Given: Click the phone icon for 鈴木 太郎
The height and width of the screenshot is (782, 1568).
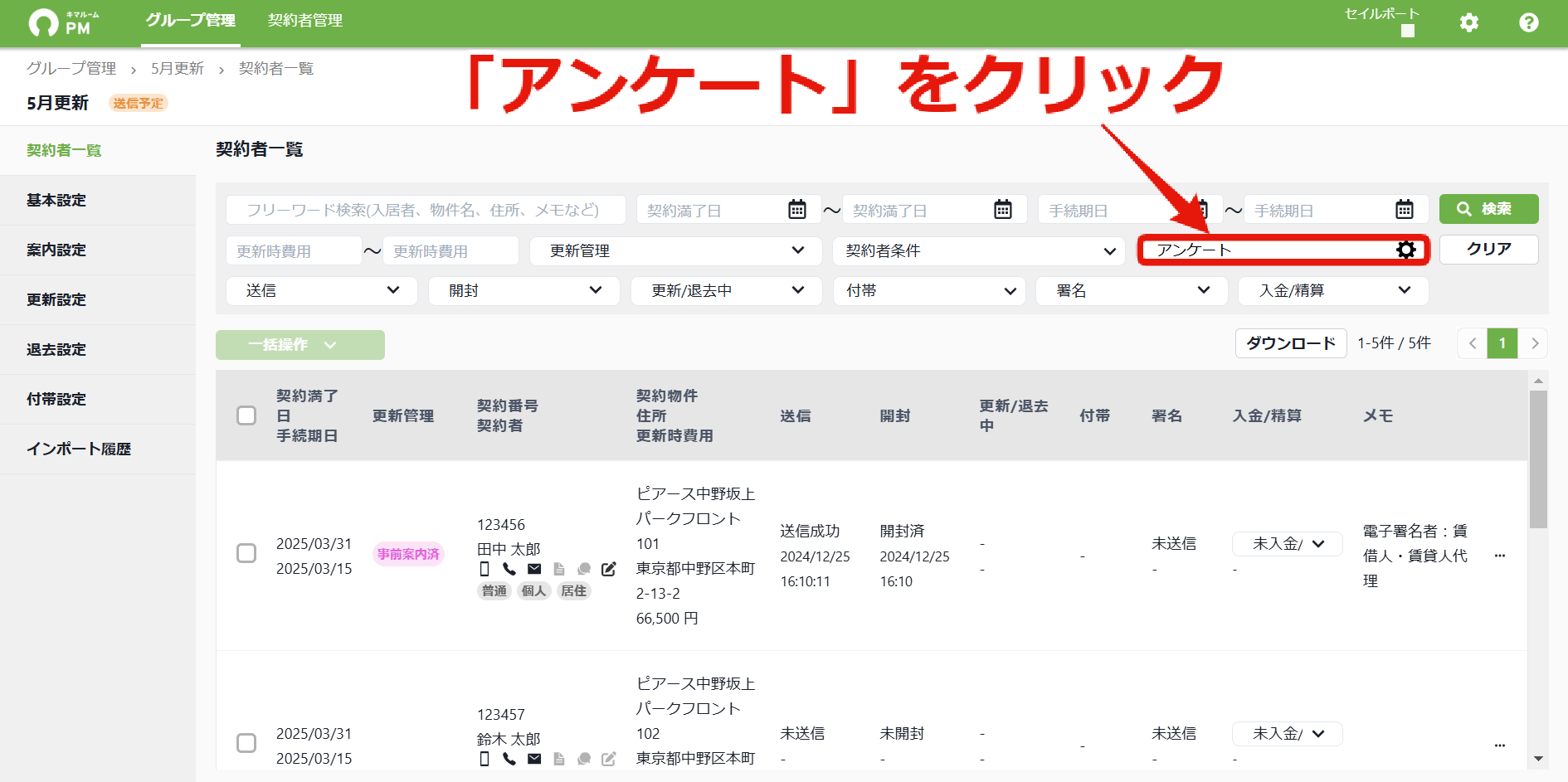Looking at the screenshot, I should pyautogui.click(x=509, y=759).
